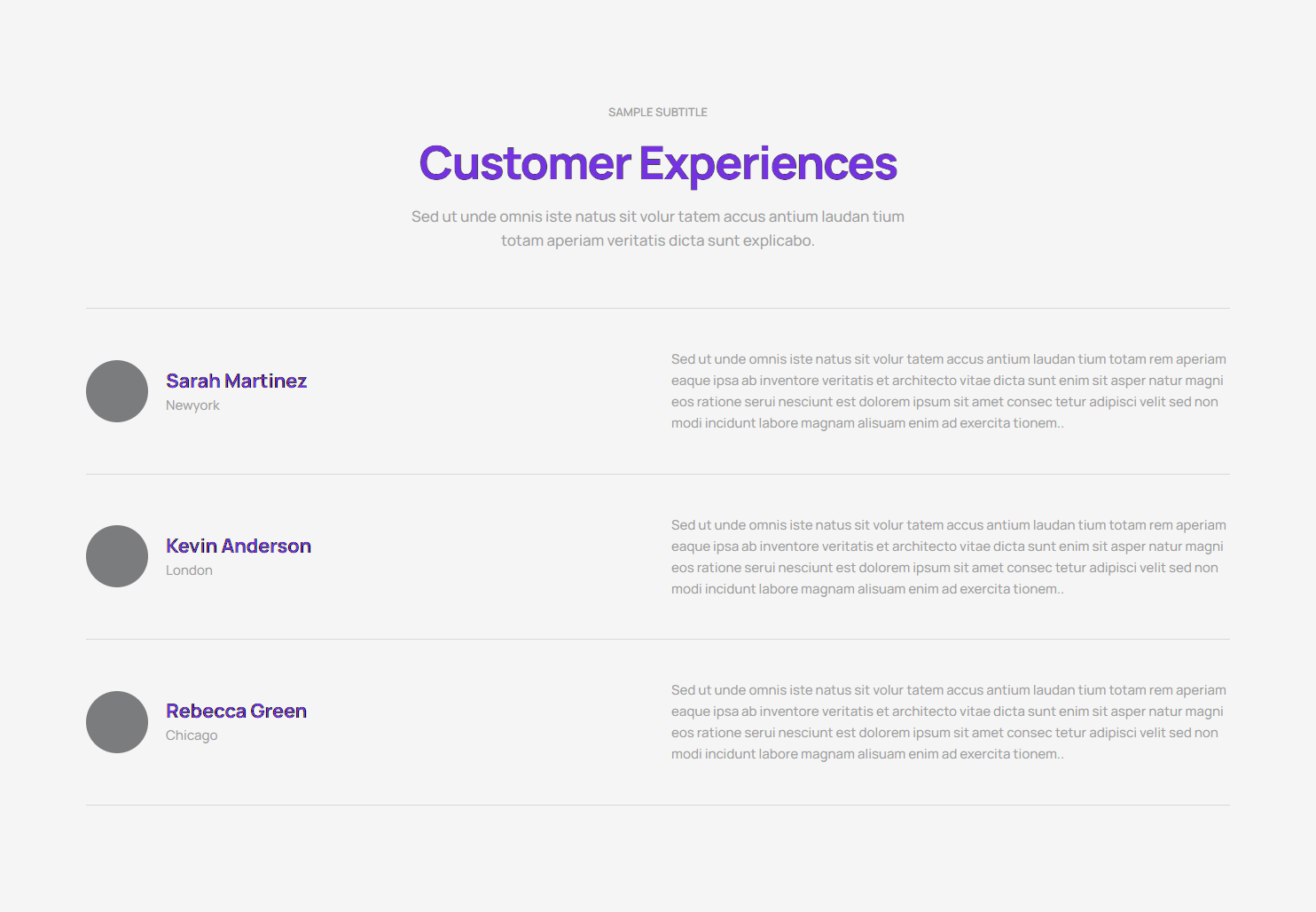Image resolution: width=1316 pixels, height=912 pixels.
Task: Click the London location label
Action: point(189,570)
